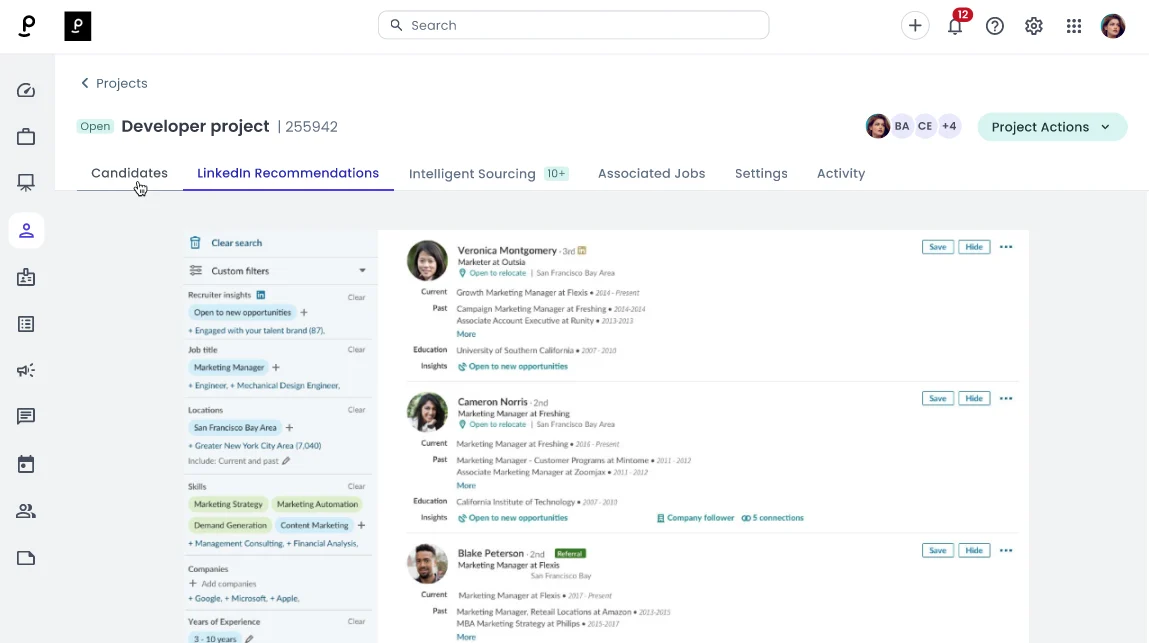The width and height of the screenshot is (1149, 643).
Task: Hide Veronica Montgomery
Action: click(x=974, y=247)
